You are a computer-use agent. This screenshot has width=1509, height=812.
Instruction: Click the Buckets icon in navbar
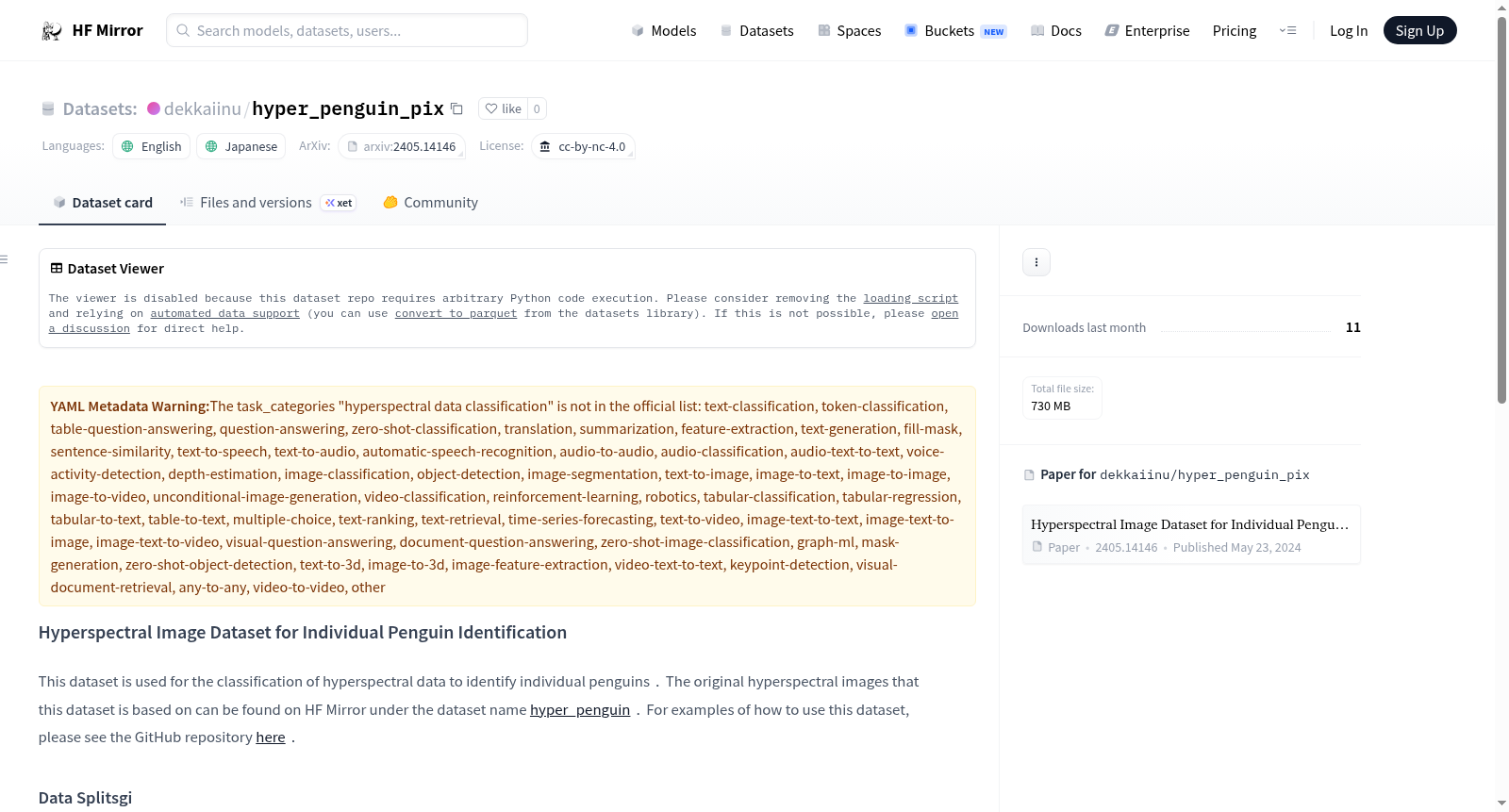[911, 31]
